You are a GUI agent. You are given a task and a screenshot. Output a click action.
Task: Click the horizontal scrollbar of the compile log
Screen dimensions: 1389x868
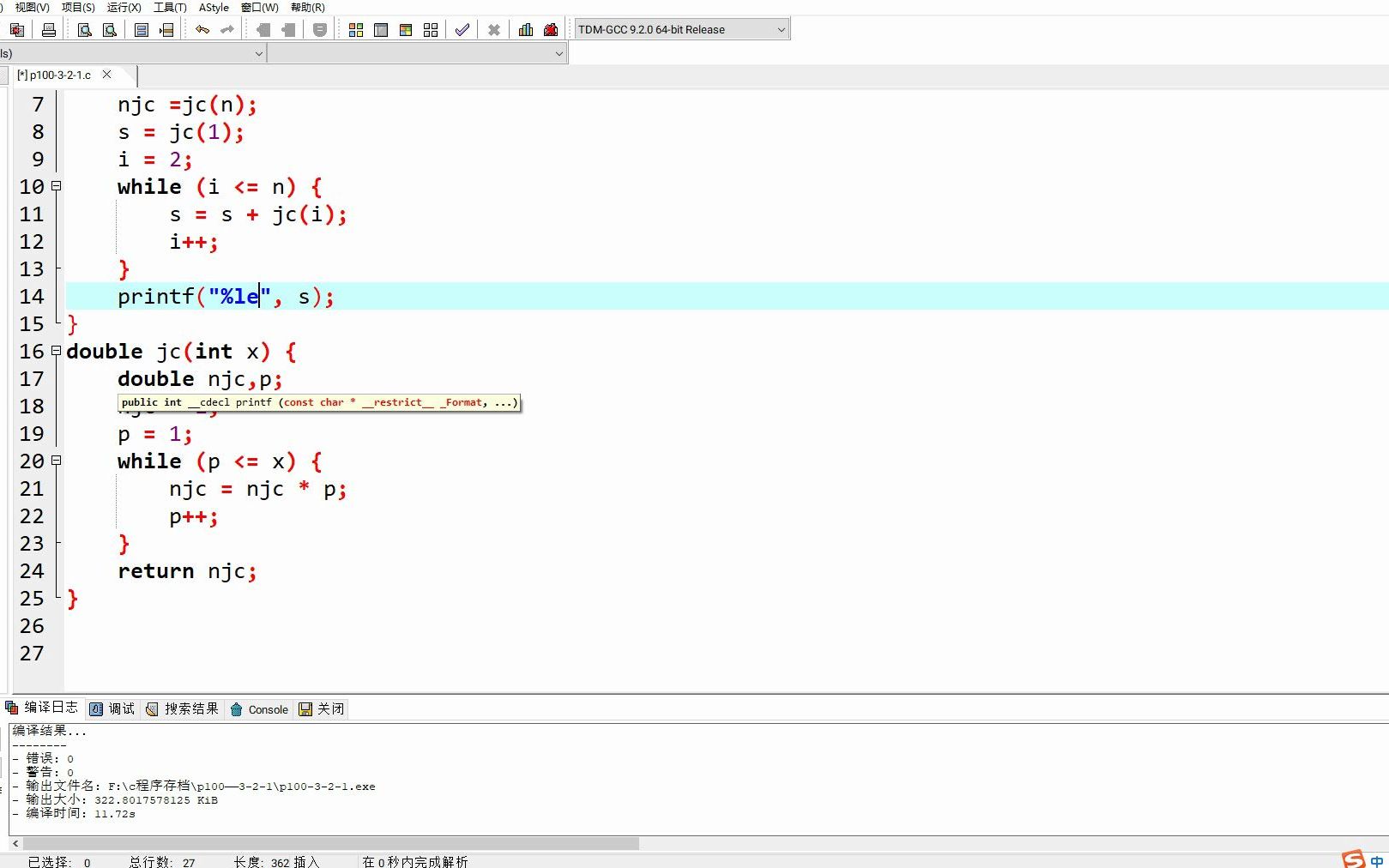(329, 843)
